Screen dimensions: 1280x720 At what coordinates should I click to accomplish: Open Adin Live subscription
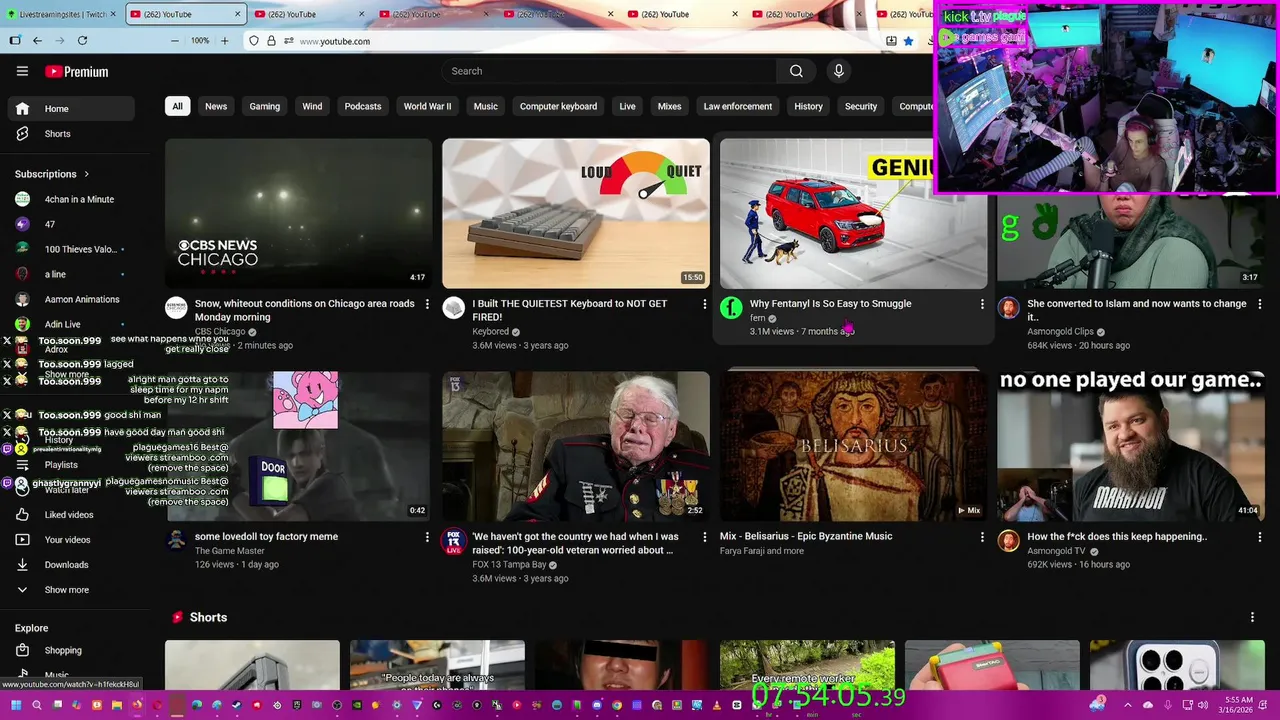[x=70, y=324]
